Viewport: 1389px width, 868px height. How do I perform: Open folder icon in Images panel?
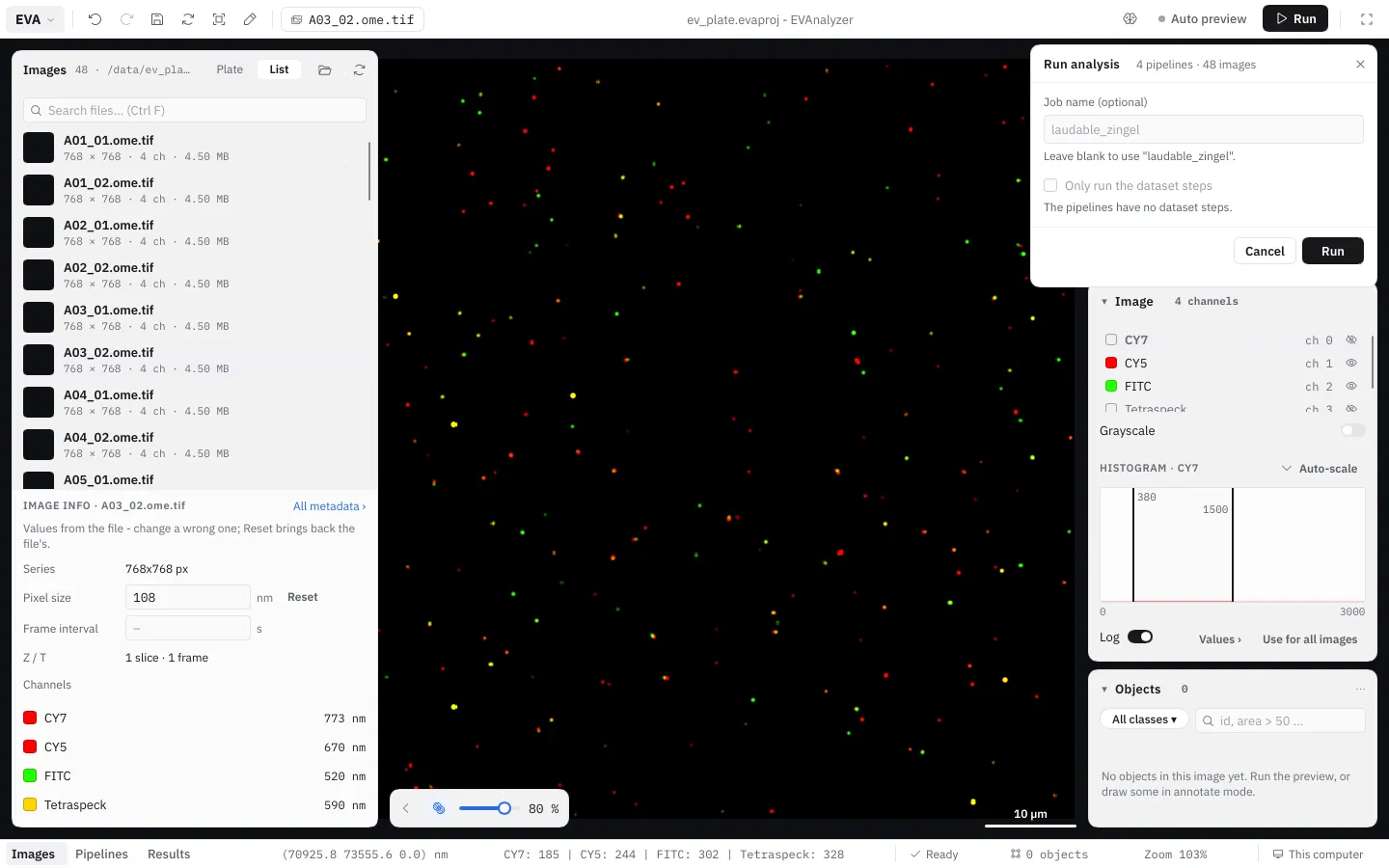(x=325, y=70)
